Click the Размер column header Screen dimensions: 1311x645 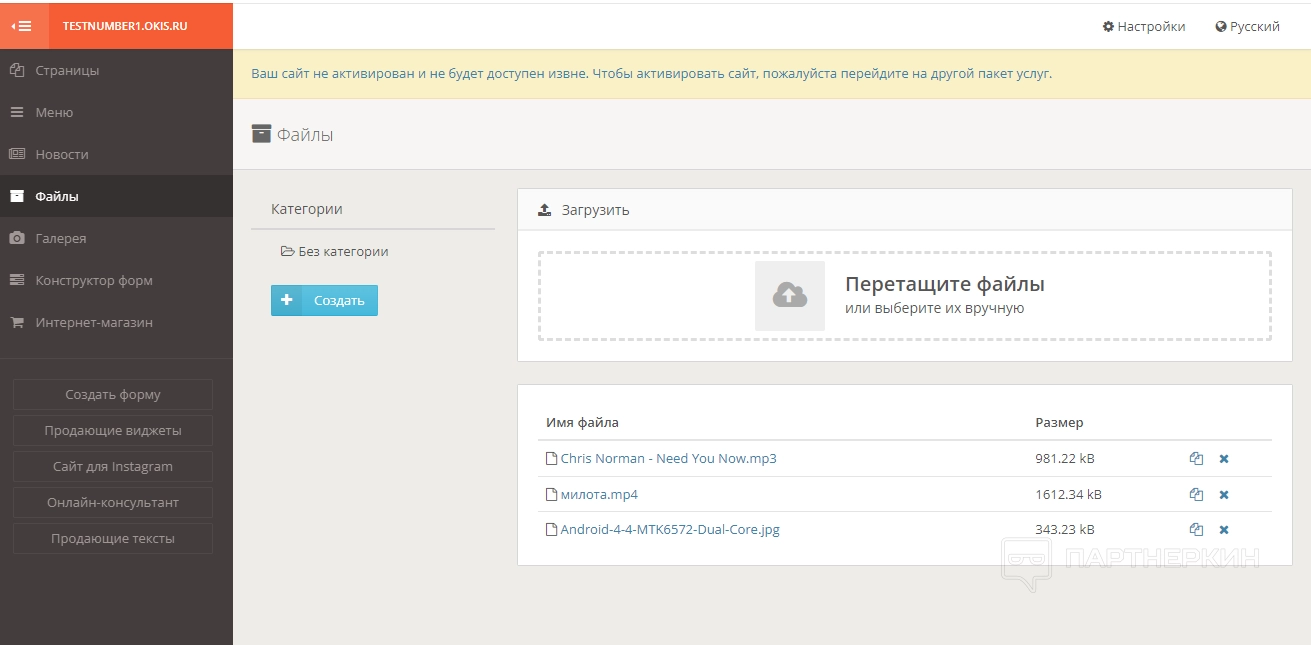tap(1059, 423)
